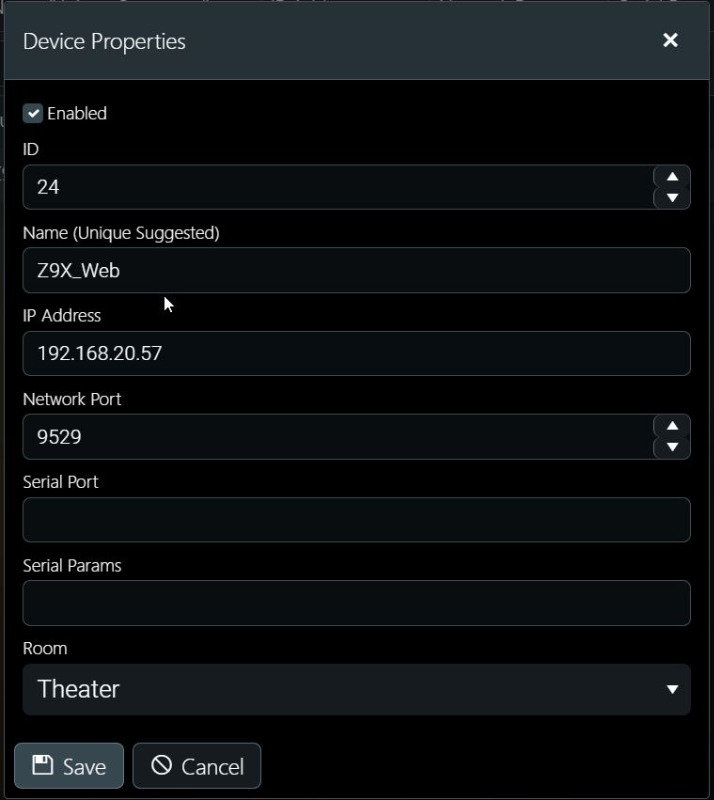Focus the ID field containing 24
Viewport: 714px width, 800px height.
[338, 187]
